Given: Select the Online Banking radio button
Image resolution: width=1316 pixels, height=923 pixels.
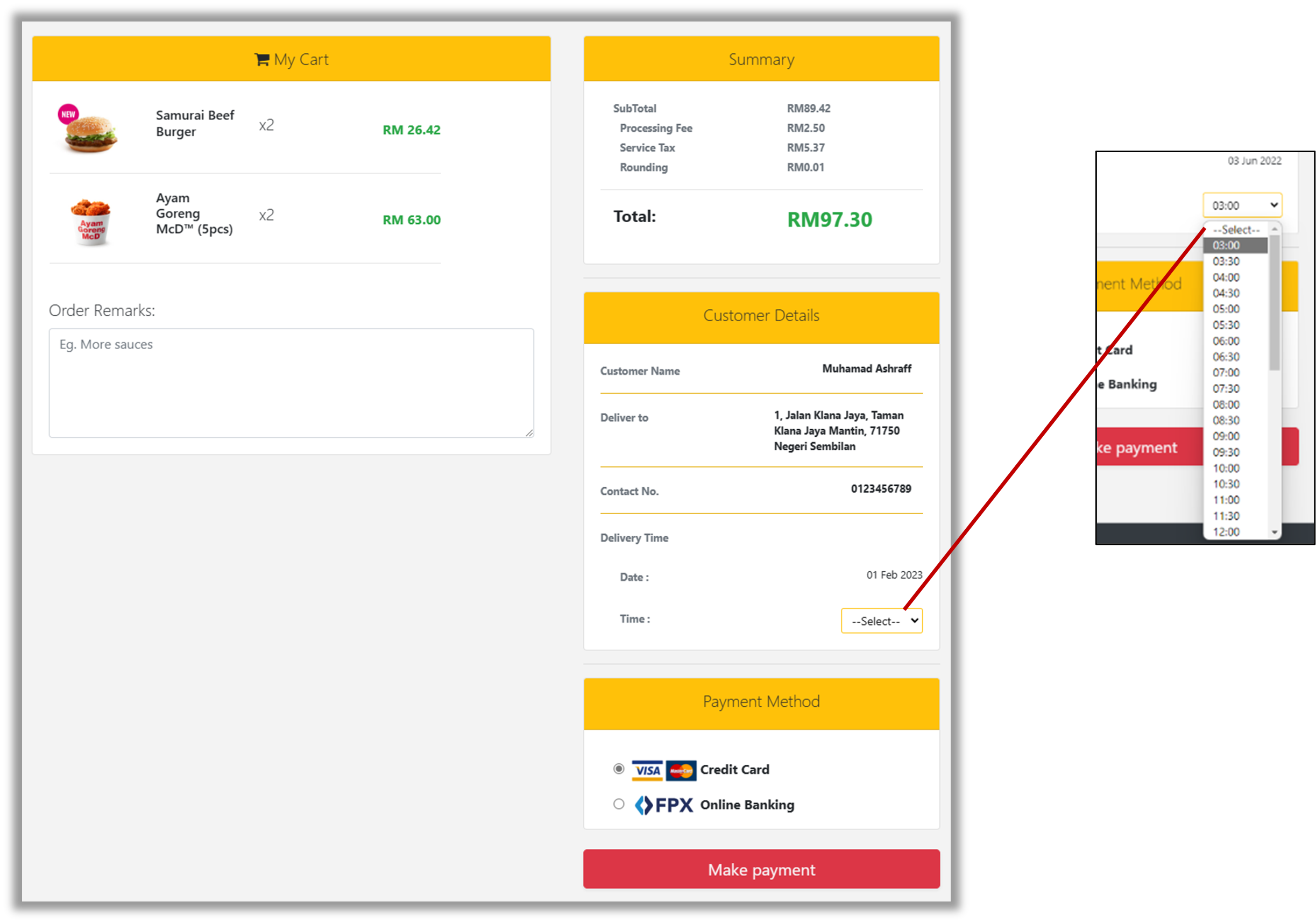Looking at the screenshot, I should [618, 804].
